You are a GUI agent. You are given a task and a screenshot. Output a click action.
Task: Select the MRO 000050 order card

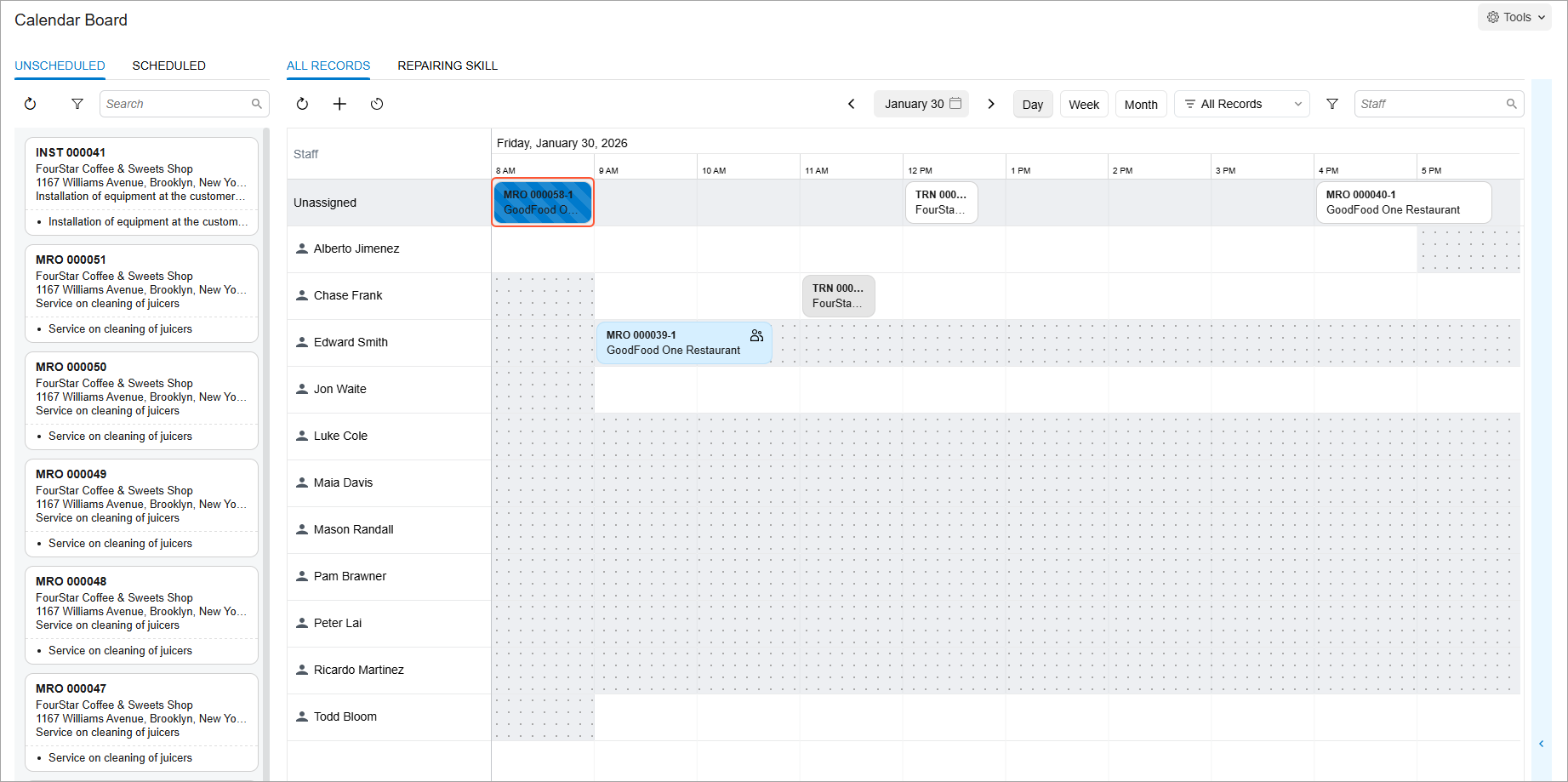point(142,401)
